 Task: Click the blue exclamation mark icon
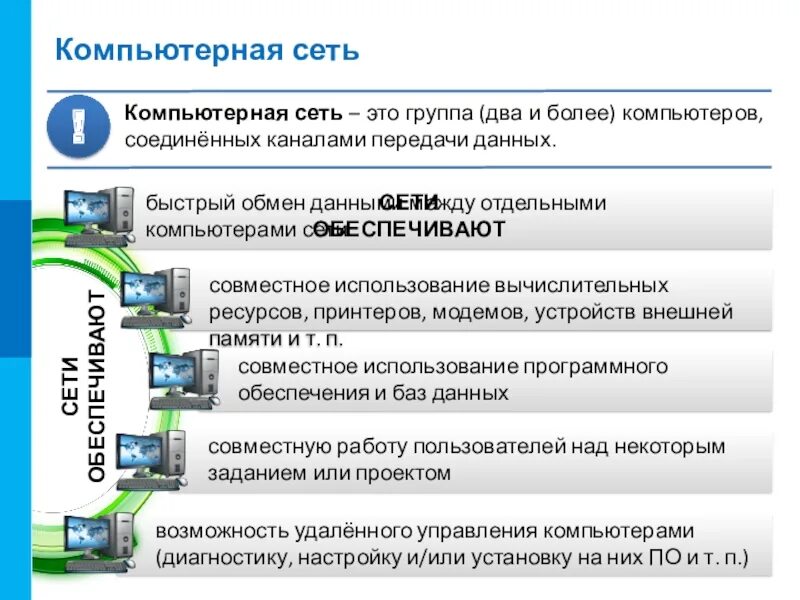[x=79, y=126]
